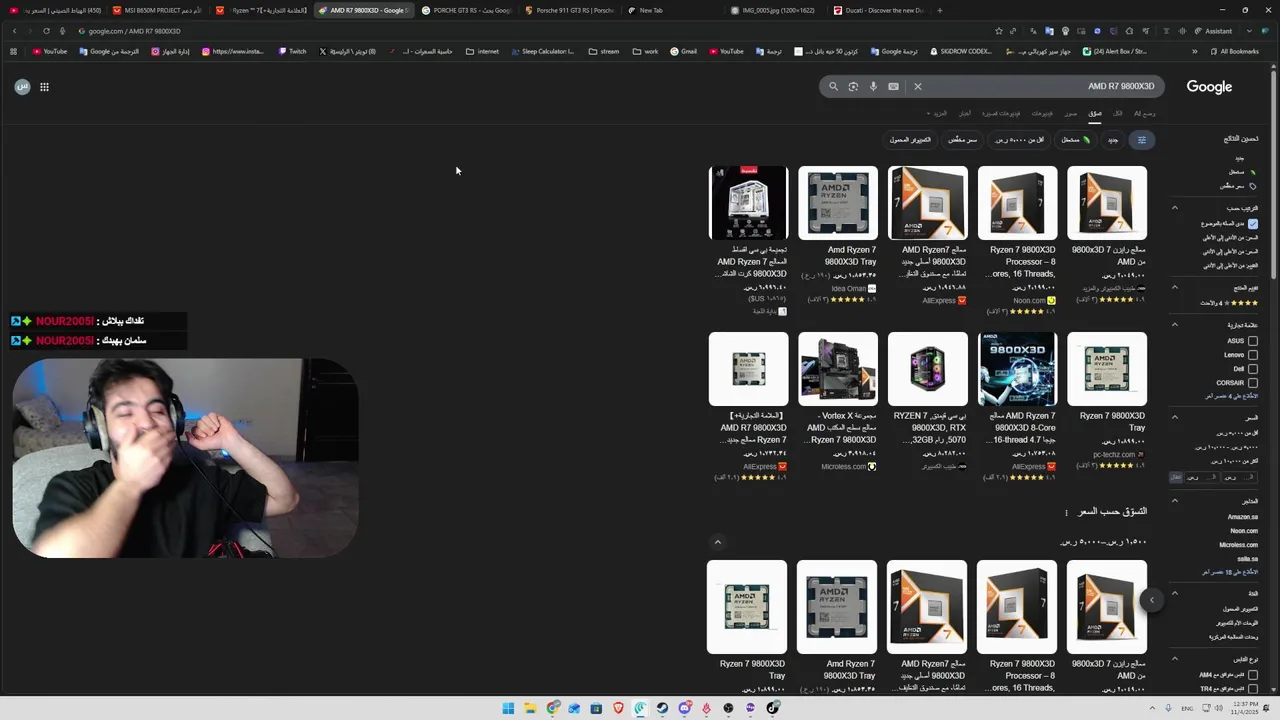The height and width of the screenshot is (720, 1280).
Task: Collapse the price section chevron
Action: (1175, 417)
